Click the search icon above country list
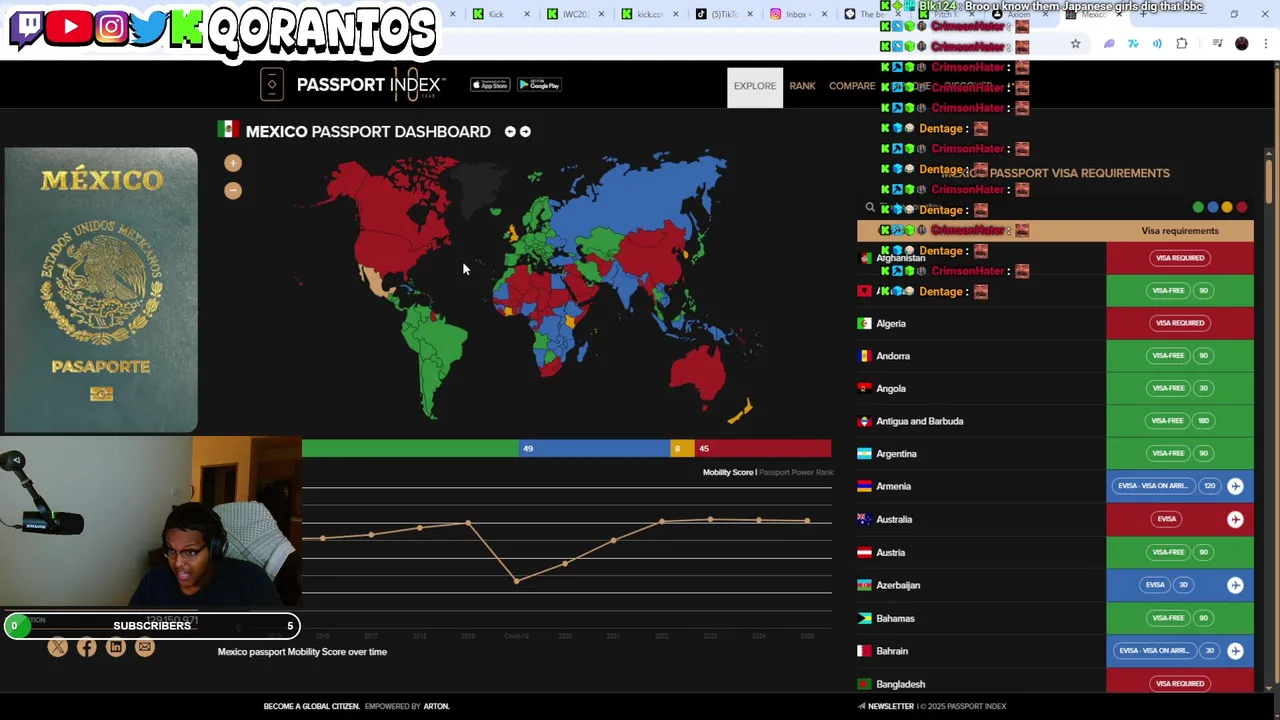The height and width of the screenshot is (720, 1280). 870,208
